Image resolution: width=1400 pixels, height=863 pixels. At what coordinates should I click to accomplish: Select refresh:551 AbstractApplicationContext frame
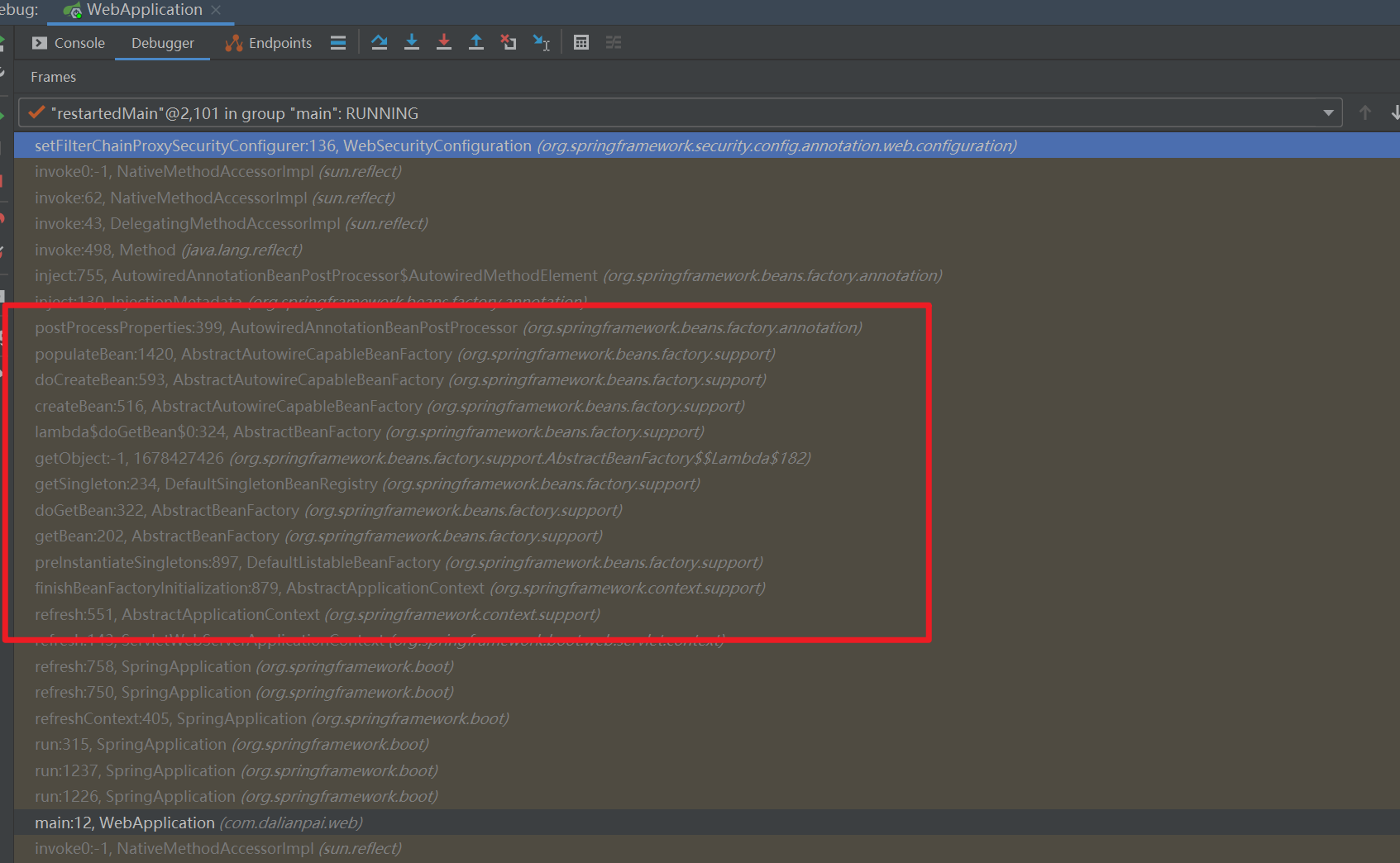pos(706,614)
